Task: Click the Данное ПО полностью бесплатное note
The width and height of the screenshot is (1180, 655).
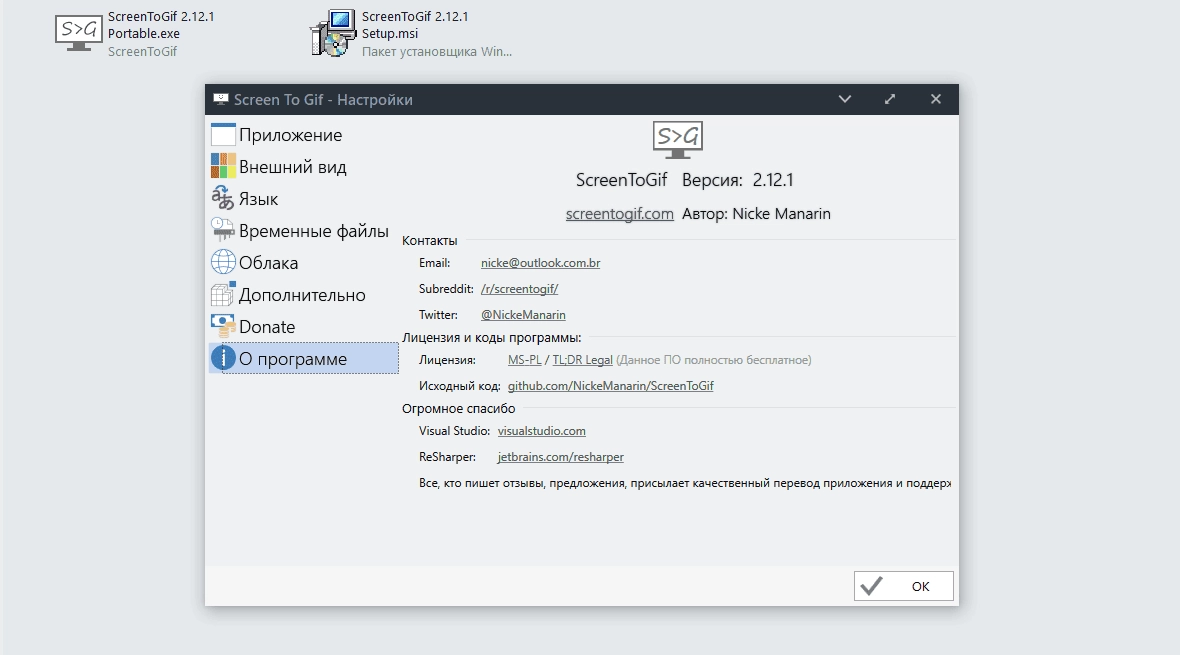Action: tap(713, 360)
